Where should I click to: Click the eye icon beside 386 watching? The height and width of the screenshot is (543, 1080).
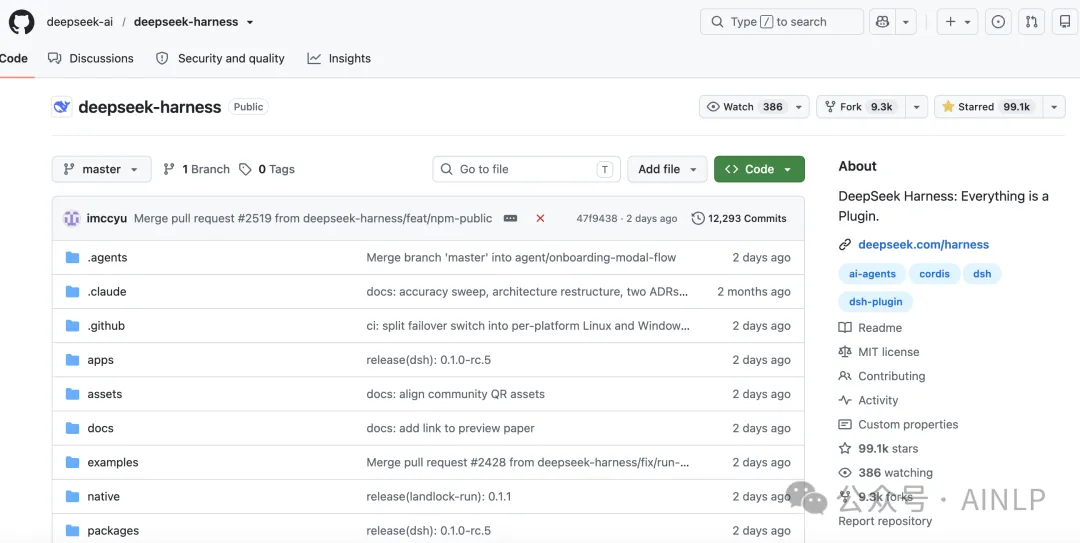coord(845,473)
